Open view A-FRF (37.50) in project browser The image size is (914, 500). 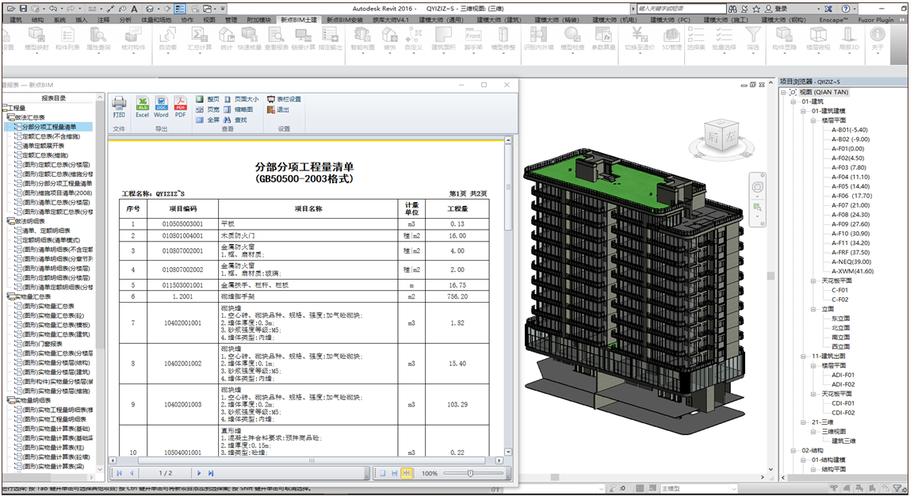coord(850,252)
